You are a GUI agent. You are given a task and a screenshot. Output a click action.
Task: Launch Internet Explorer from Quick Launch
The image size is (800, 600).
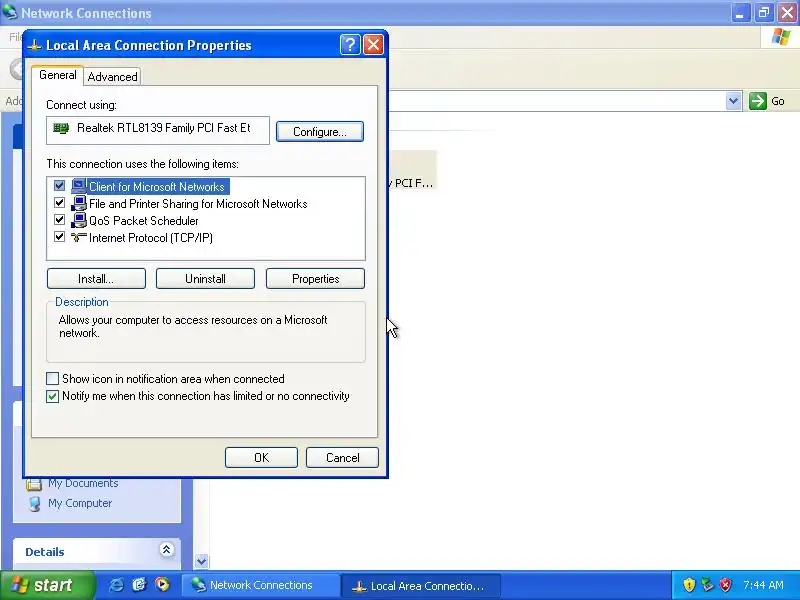[x=116, y=585]
